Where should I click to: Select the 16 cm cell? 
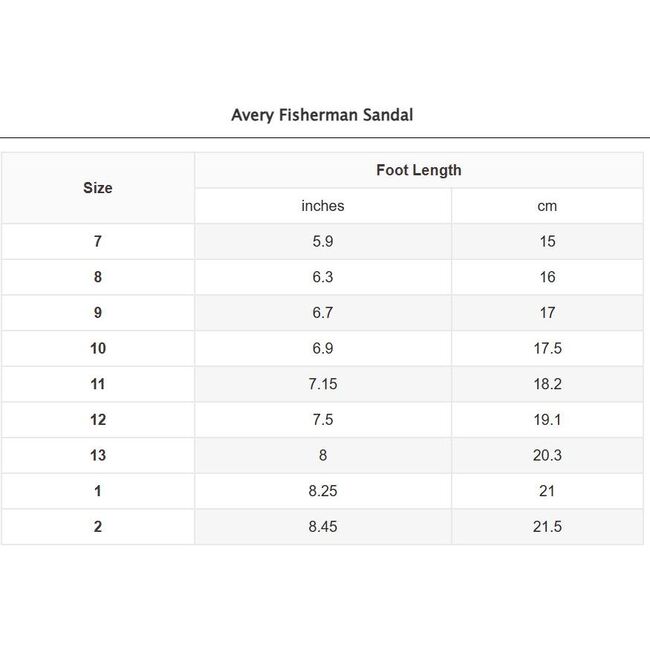pos(547,277)
